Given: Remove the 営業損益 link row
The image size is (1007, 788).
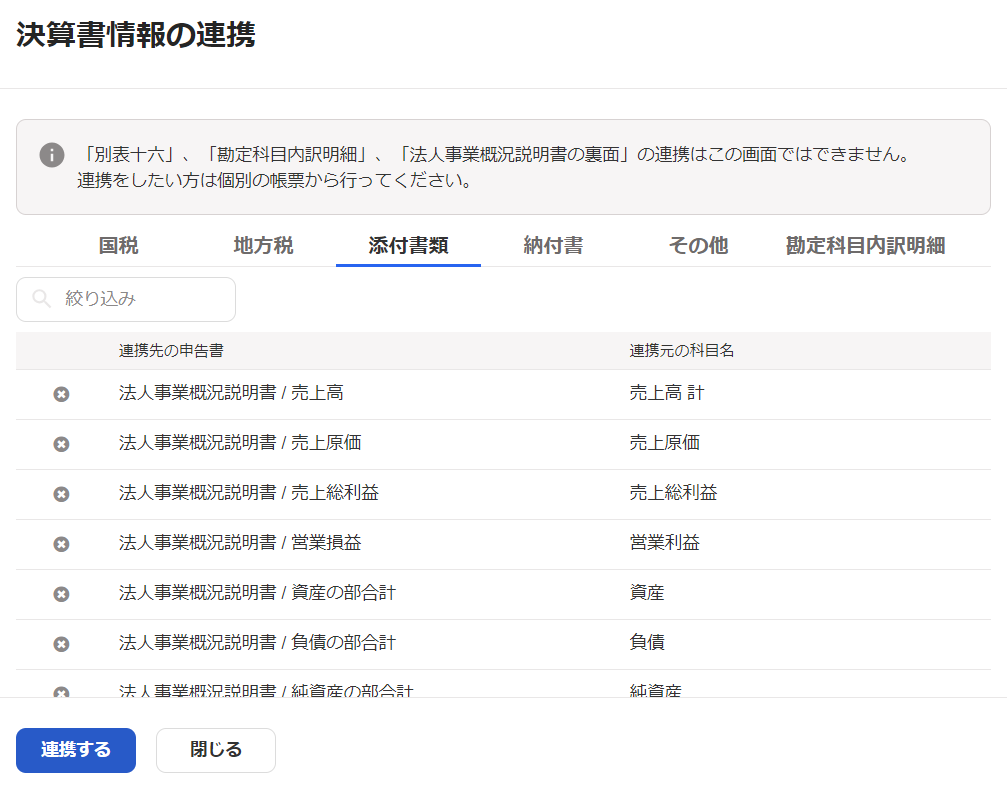Looking at the screenshot, I should pos(61,544).
